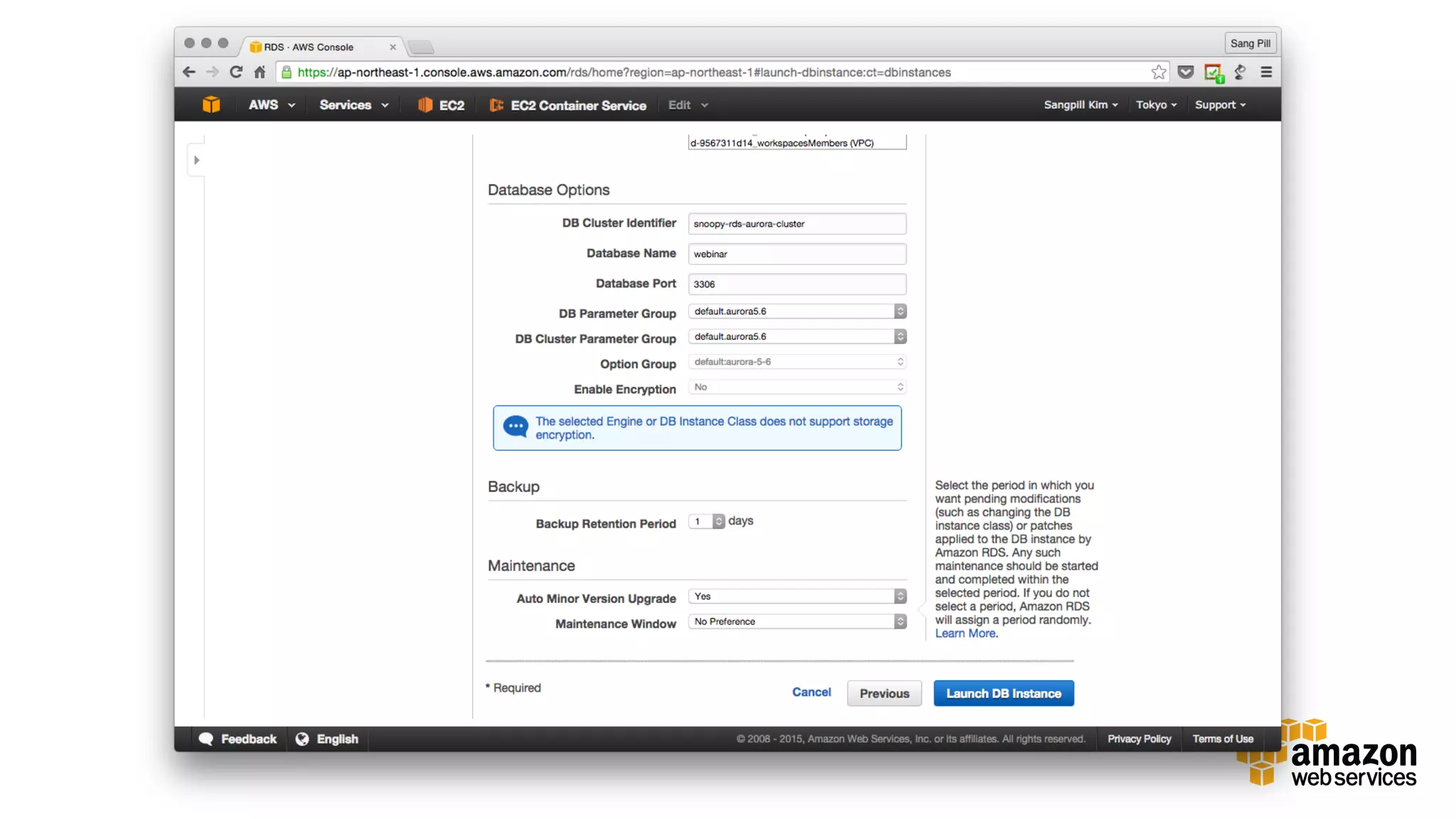The image size is (1456, 819).
Task: Open EC2 Container Service shortcut icon
Action: click(496, 105)
